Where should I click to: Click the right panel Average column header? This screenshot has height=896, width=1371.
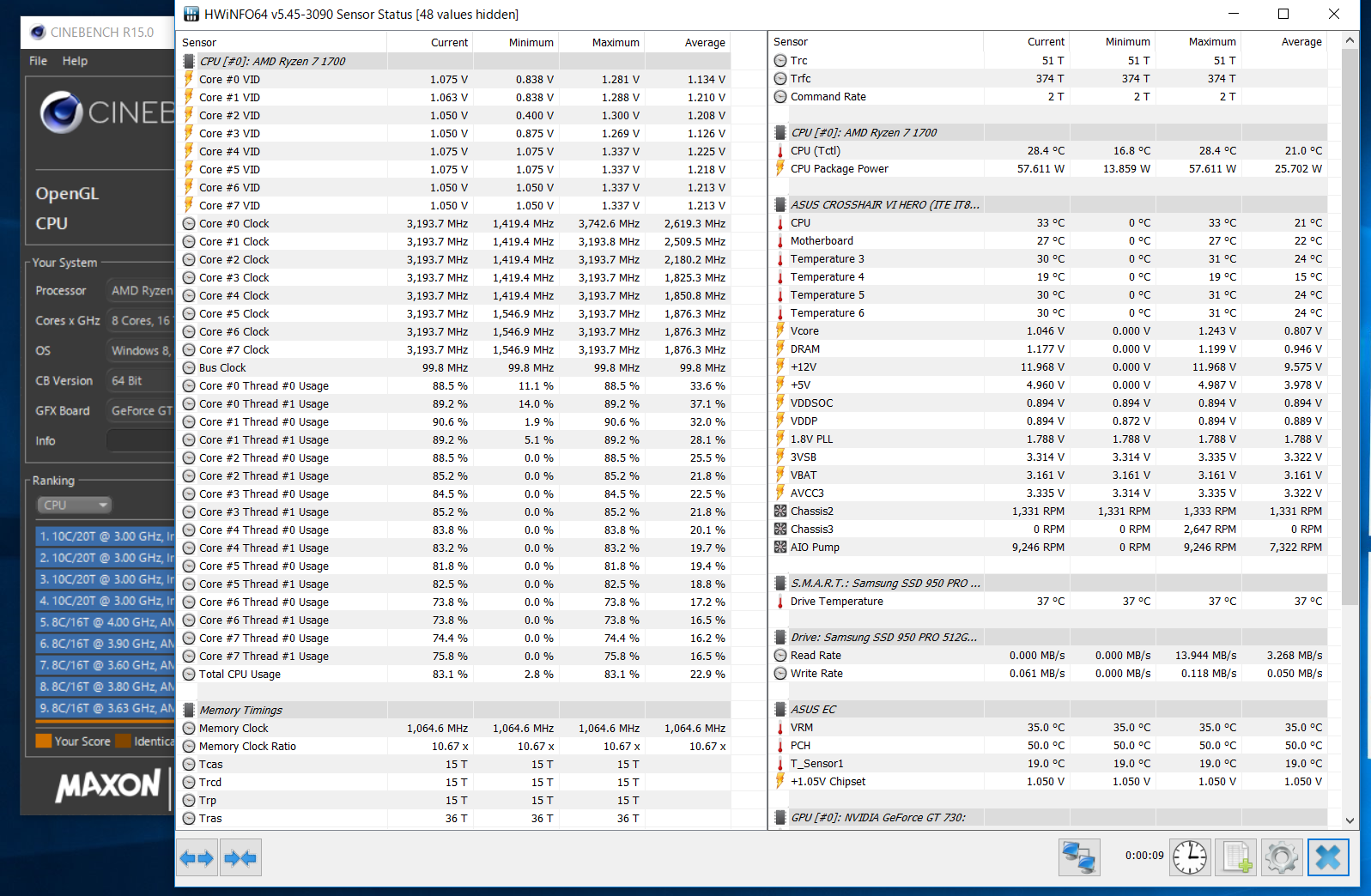(1285, 41)
